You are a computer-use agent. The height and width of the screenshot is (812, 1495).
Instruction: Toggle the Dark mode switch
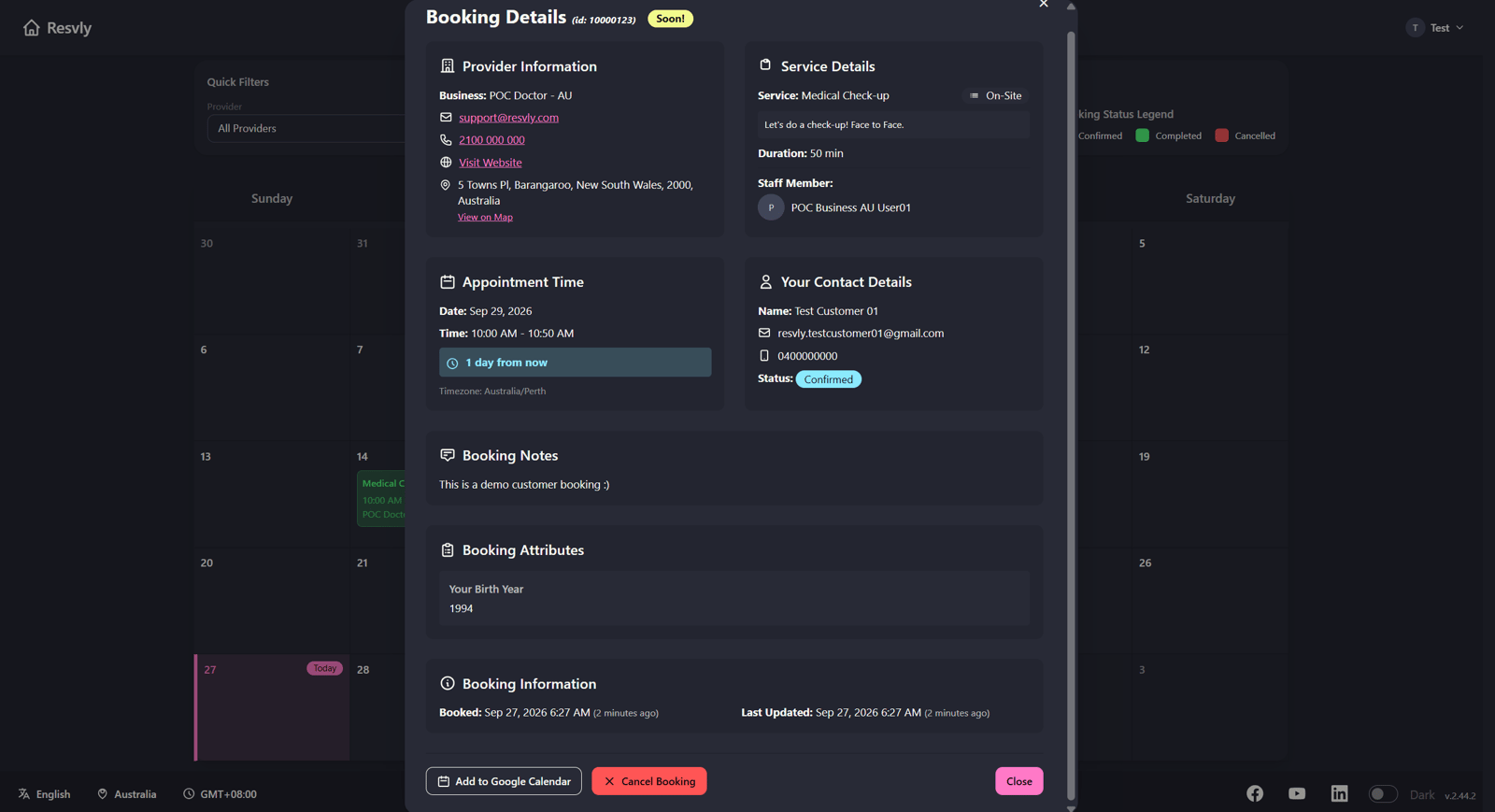tap(1383, 794)
